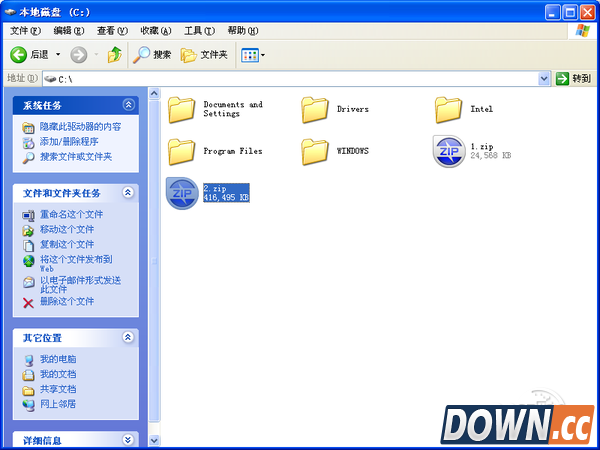Click the copy file task icon
Screen dimensions: 600x450
[x=28, y=246]
